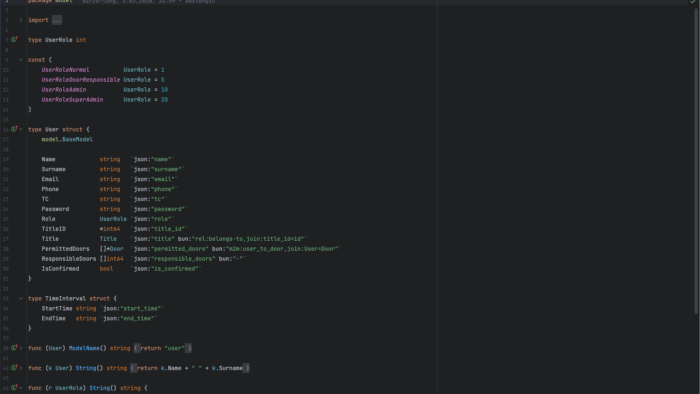Click the value 20 of UserRoleSuperAdmin
The width and height of the screenshot is (700, 394).
click(x=164, y=100)
